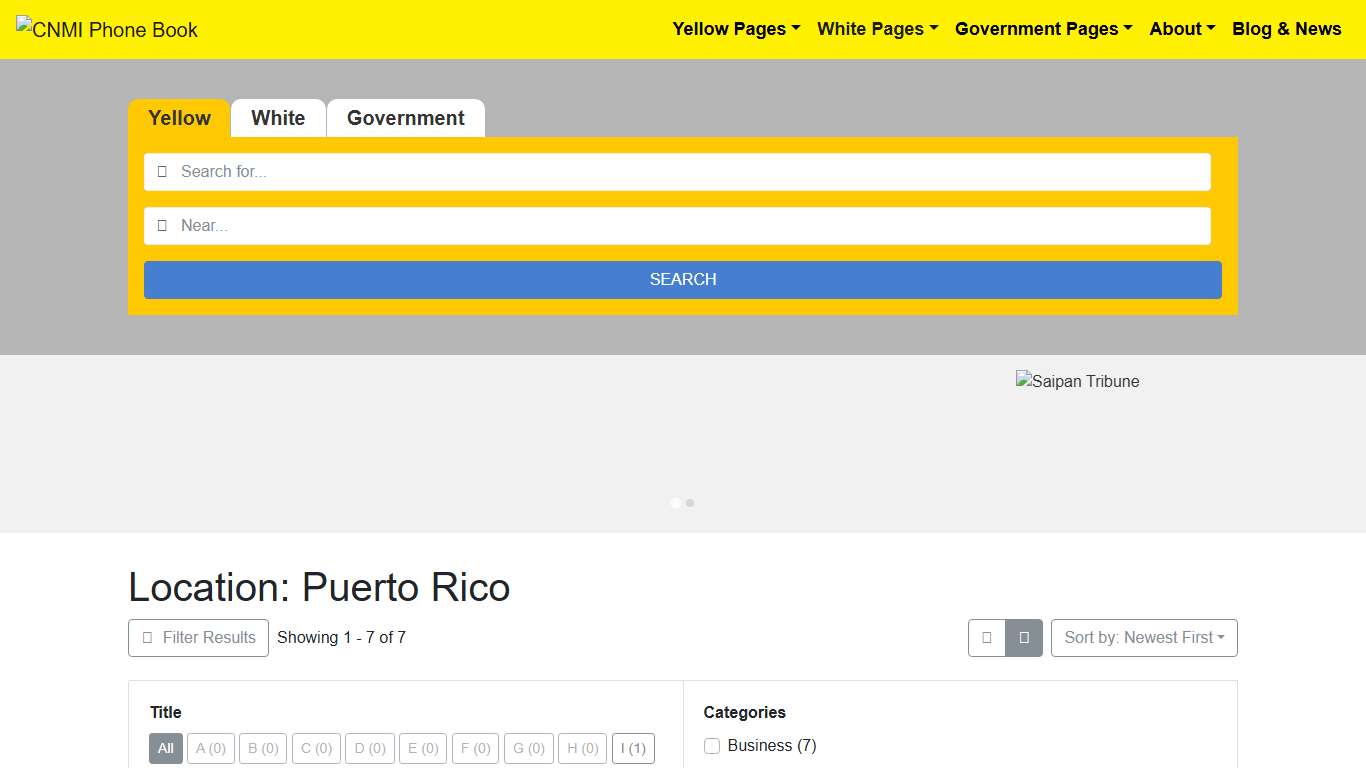The height and width of the screenshot is (768, 1366).
Task: Click the location pin icon in Near field
Action: click(162, 225)
